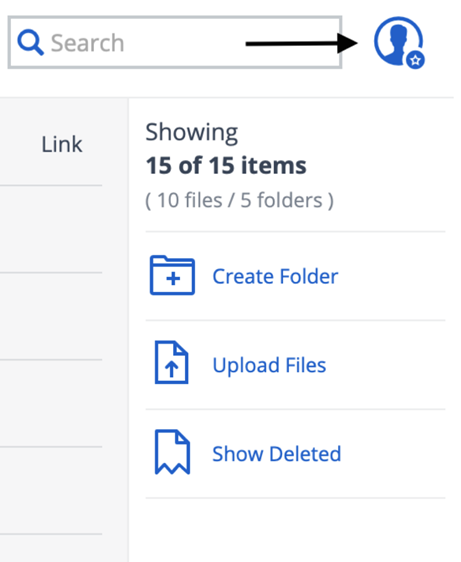Image resolution: width=461 pixels, height=562 pixels.
Task: Toggle the Show Deleted link text
Action: click(x=276, y=454)
